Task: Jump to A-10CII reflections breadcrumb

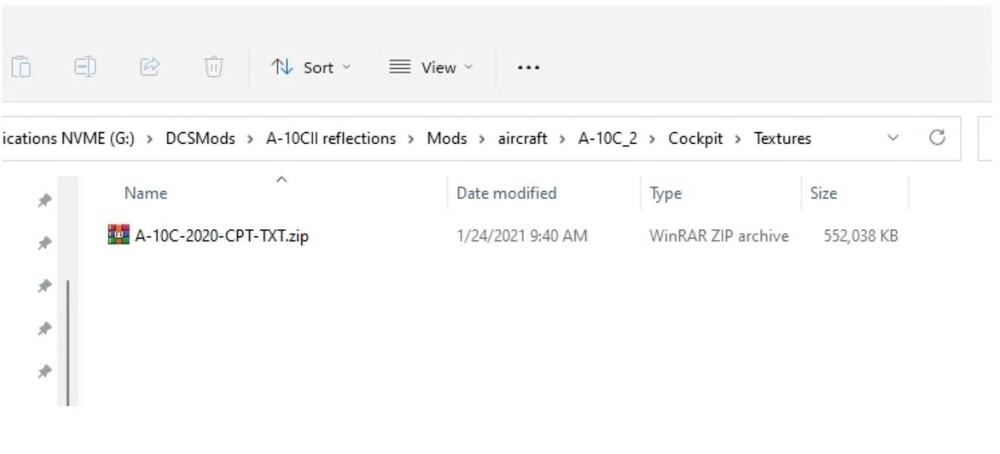Action: click(x=330, y=138)
